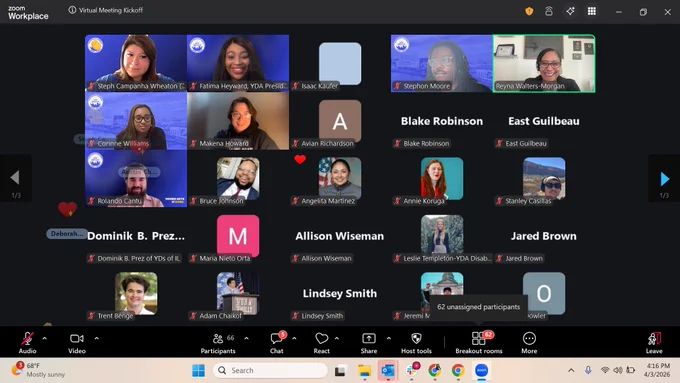Screen dimensions: 680x383
Task: Select Reyna Walters-Morgan's video tile
Action: tap(544, 63)
